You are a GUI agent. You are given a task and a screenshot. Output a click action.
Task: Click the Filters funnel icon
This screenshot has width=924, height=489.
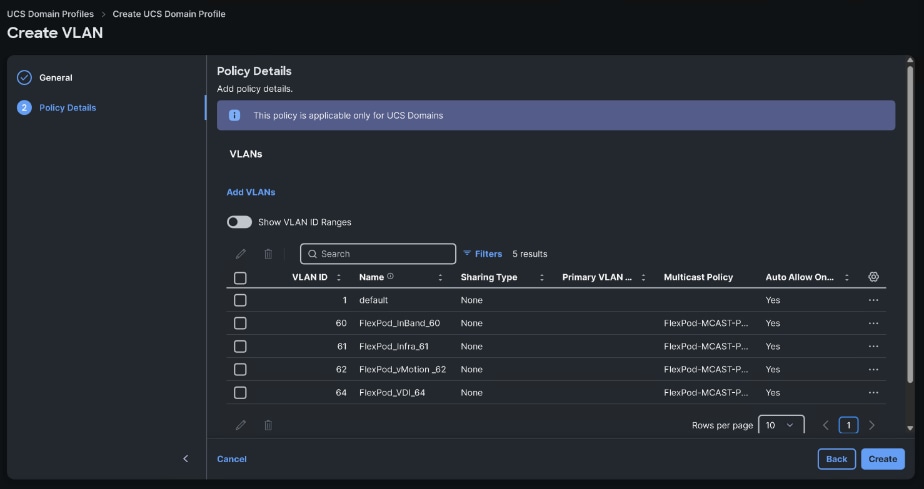click(467, 253)
